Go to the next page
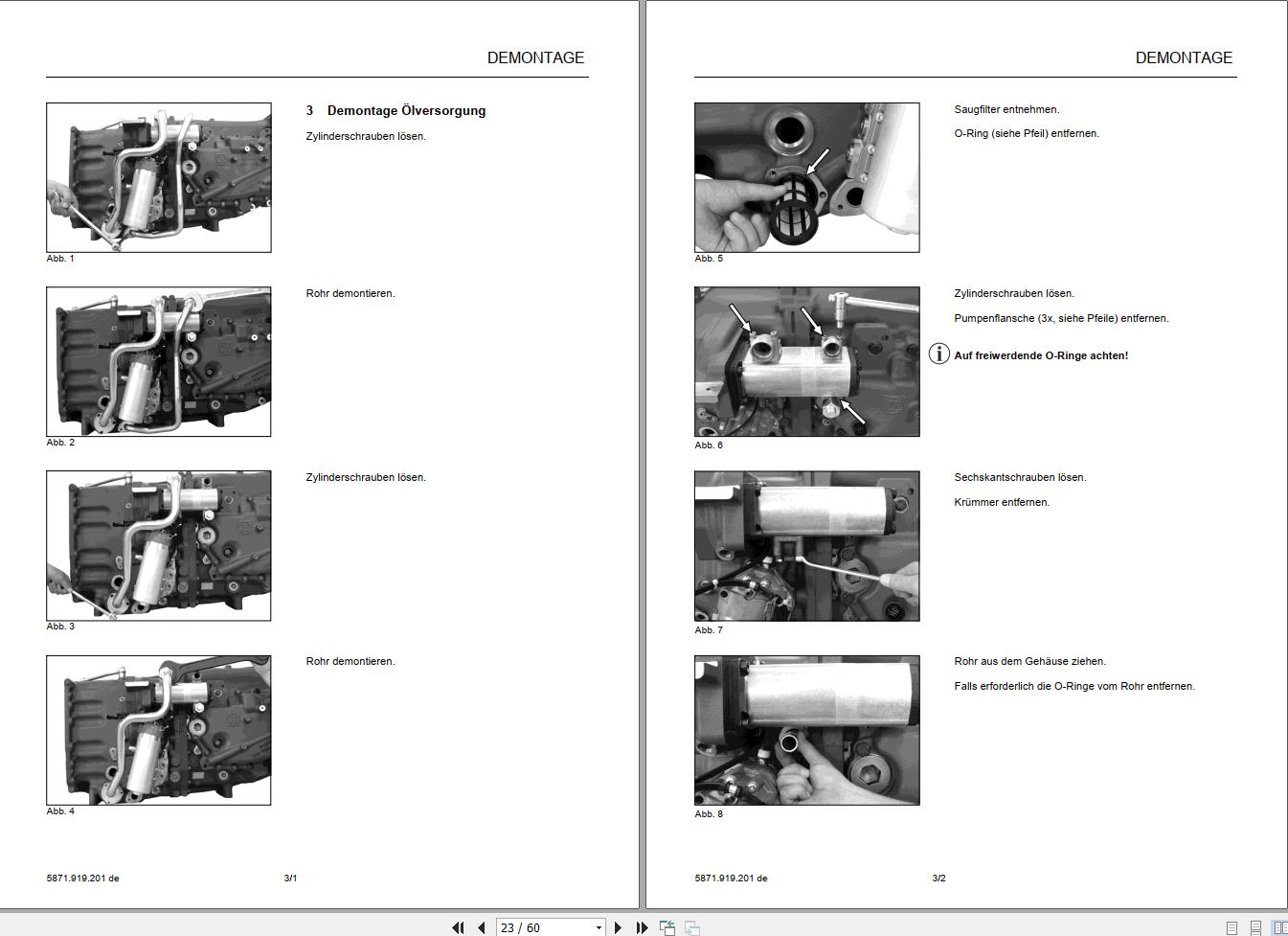 click(618, 927)
